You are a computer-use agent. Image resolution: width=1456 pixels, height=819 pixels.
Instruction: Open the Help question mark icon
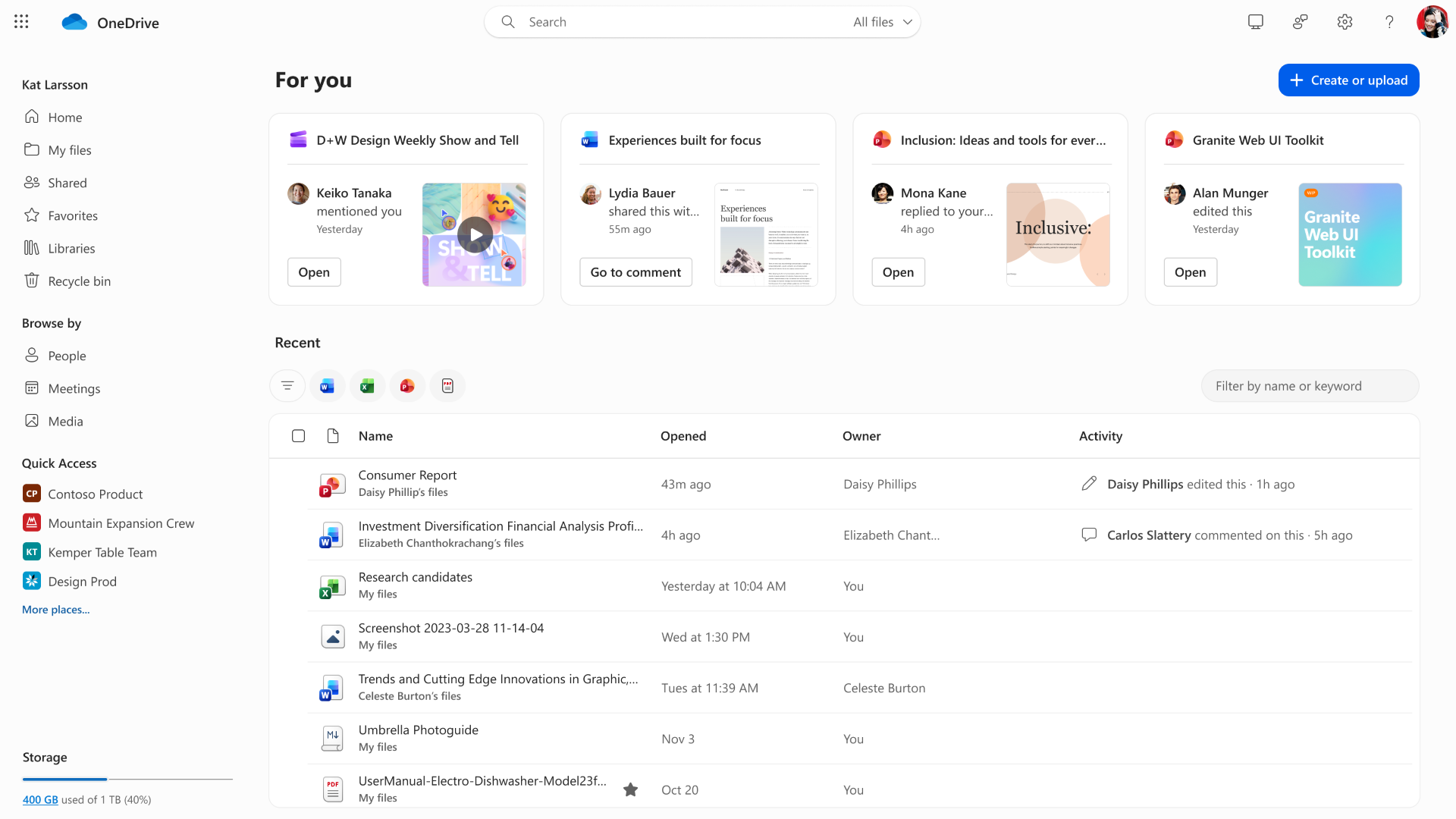pyautogui.click(x=1389, y=22)
